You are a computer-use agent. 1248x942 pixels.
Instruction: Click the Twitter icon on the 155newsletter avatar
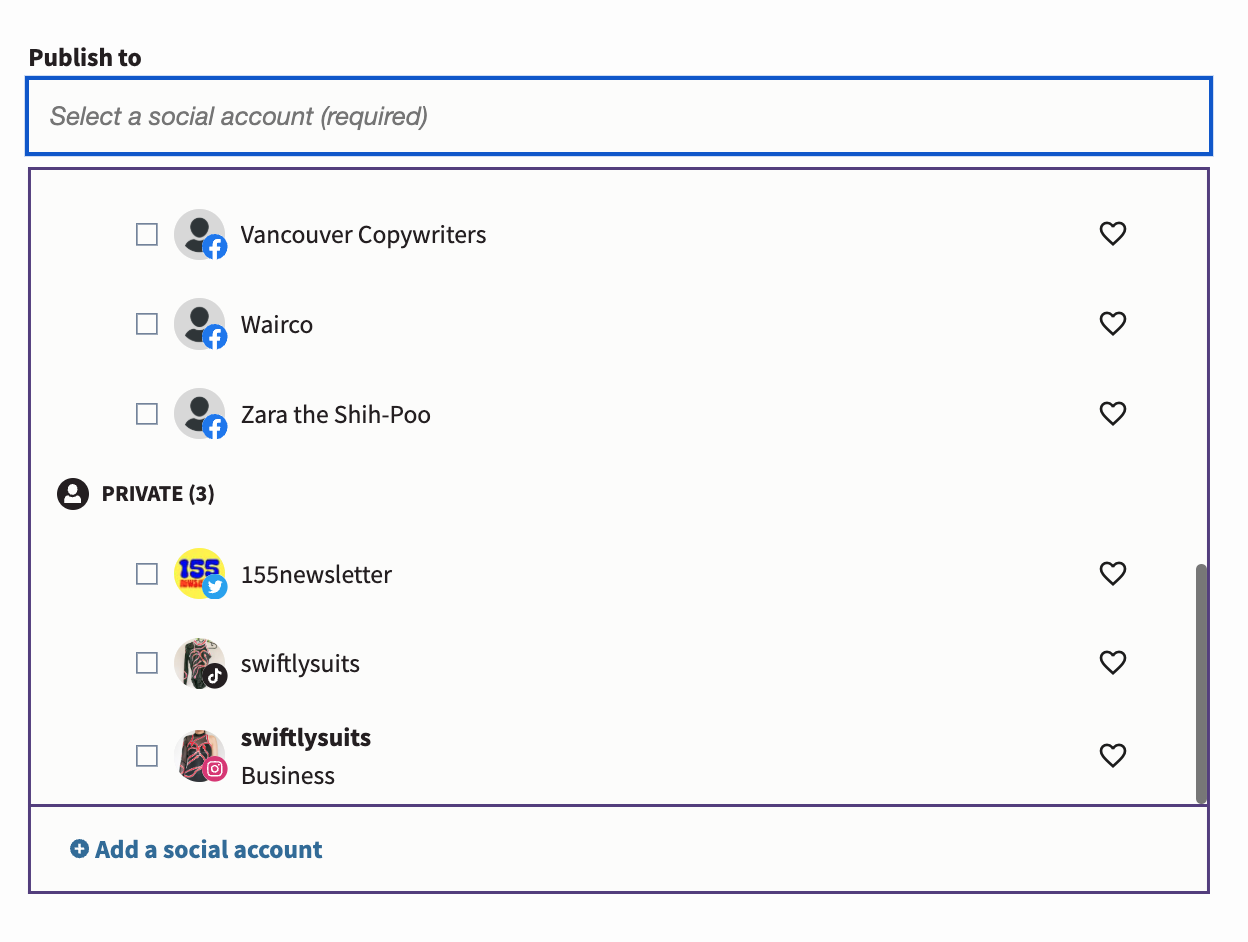point(214,588)
